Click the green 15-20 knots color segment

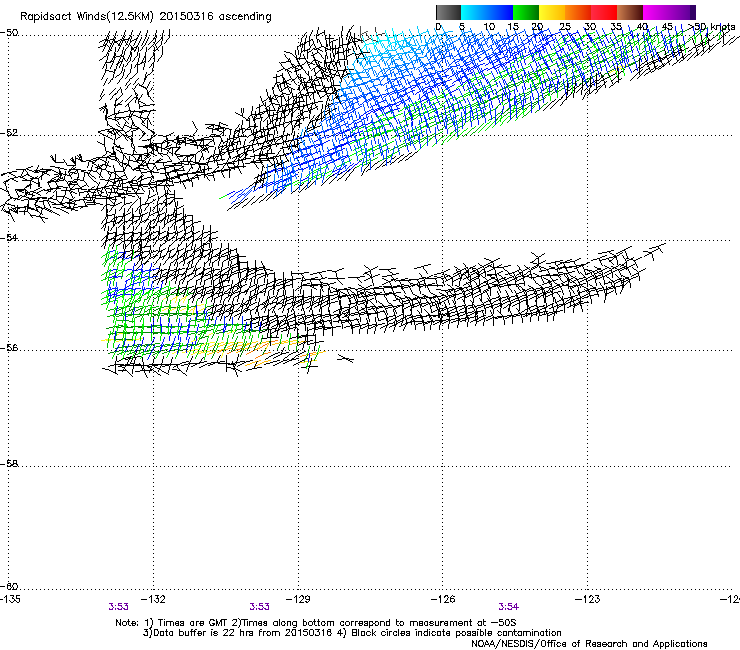click(526, 12)
